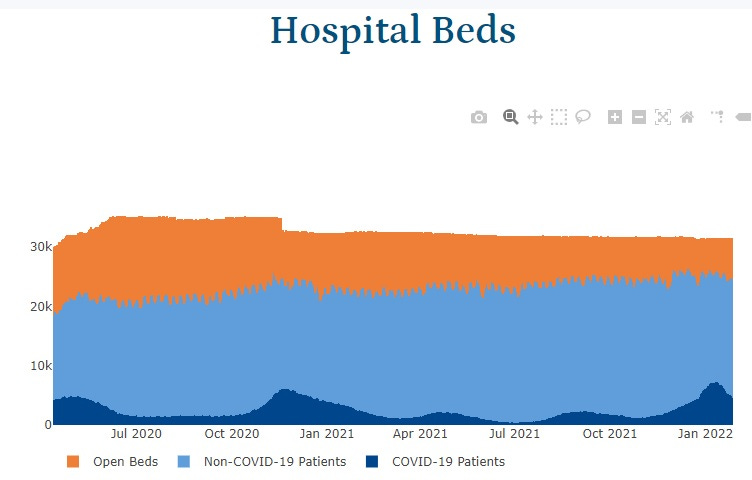Zoom out with the minus icon
Screen dimensions: 752x480
pyautogui.click(x=639, y=117)
